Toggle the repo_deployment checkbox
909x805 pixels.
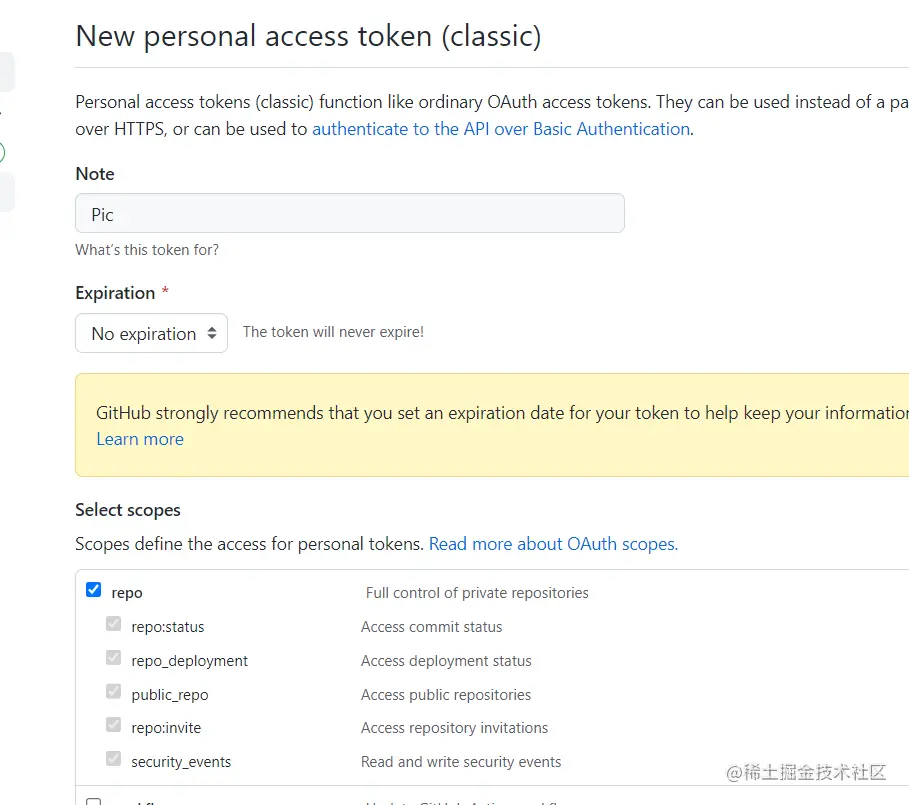click(114, 659)
